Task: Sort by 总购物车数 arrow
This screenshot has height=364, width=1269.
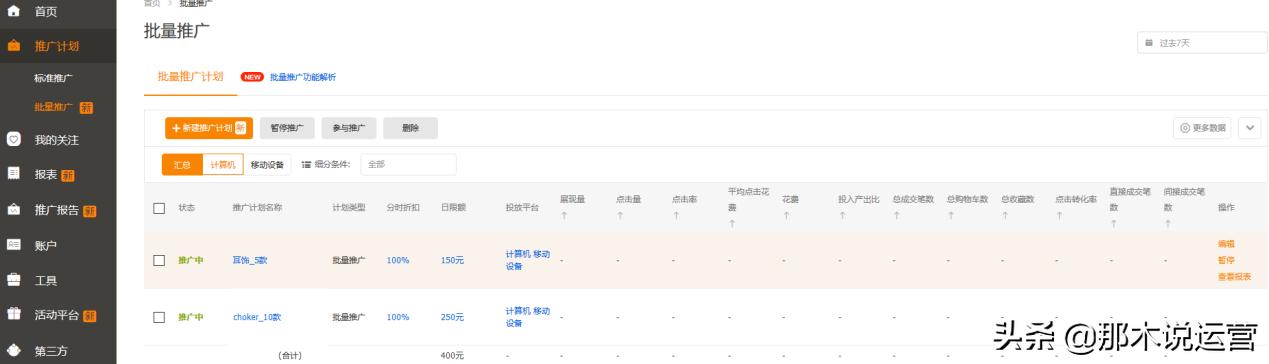Action: (950, 215)
